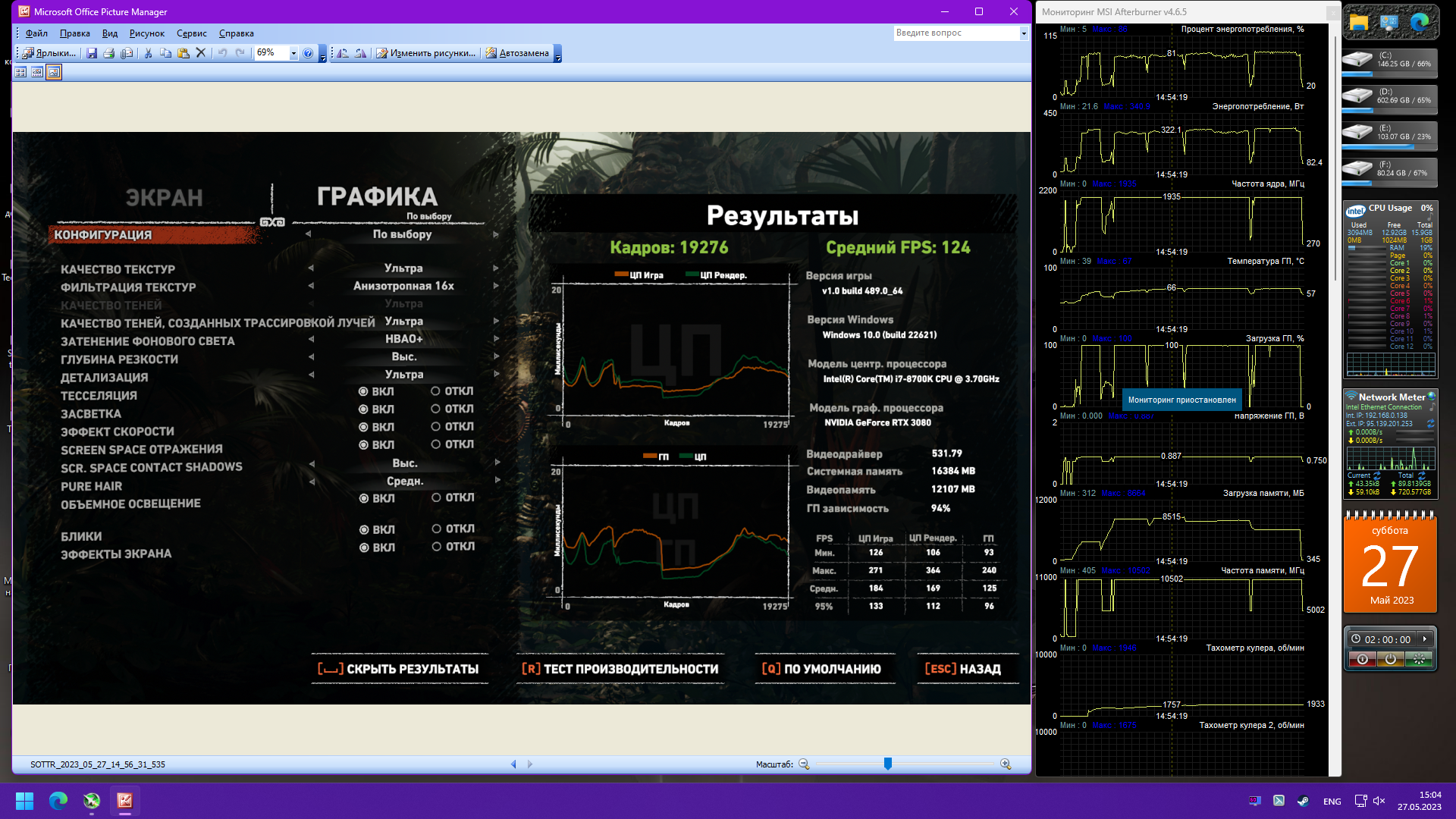Switch to Thumbnail view mode

[20, 72]
